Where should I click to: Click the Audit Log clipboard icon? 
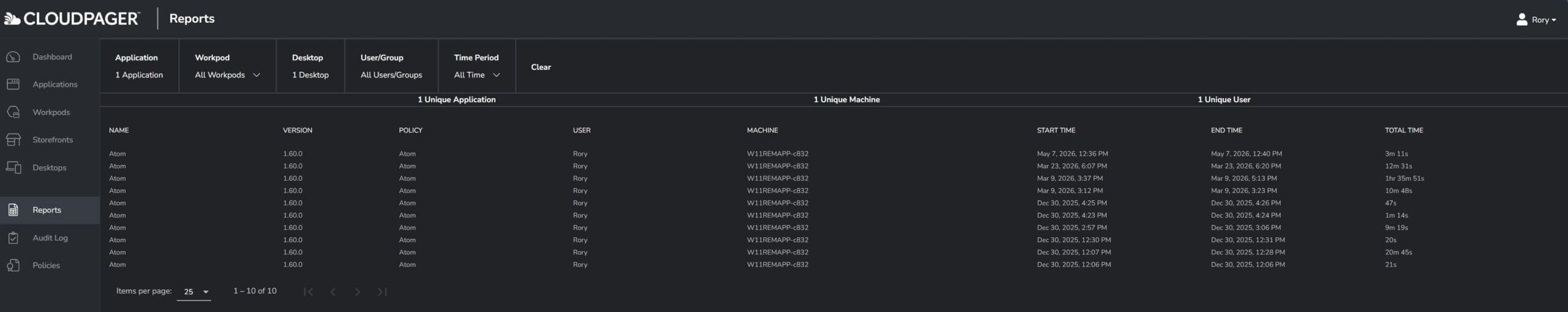pyautogui.click(x=13, y=238)
